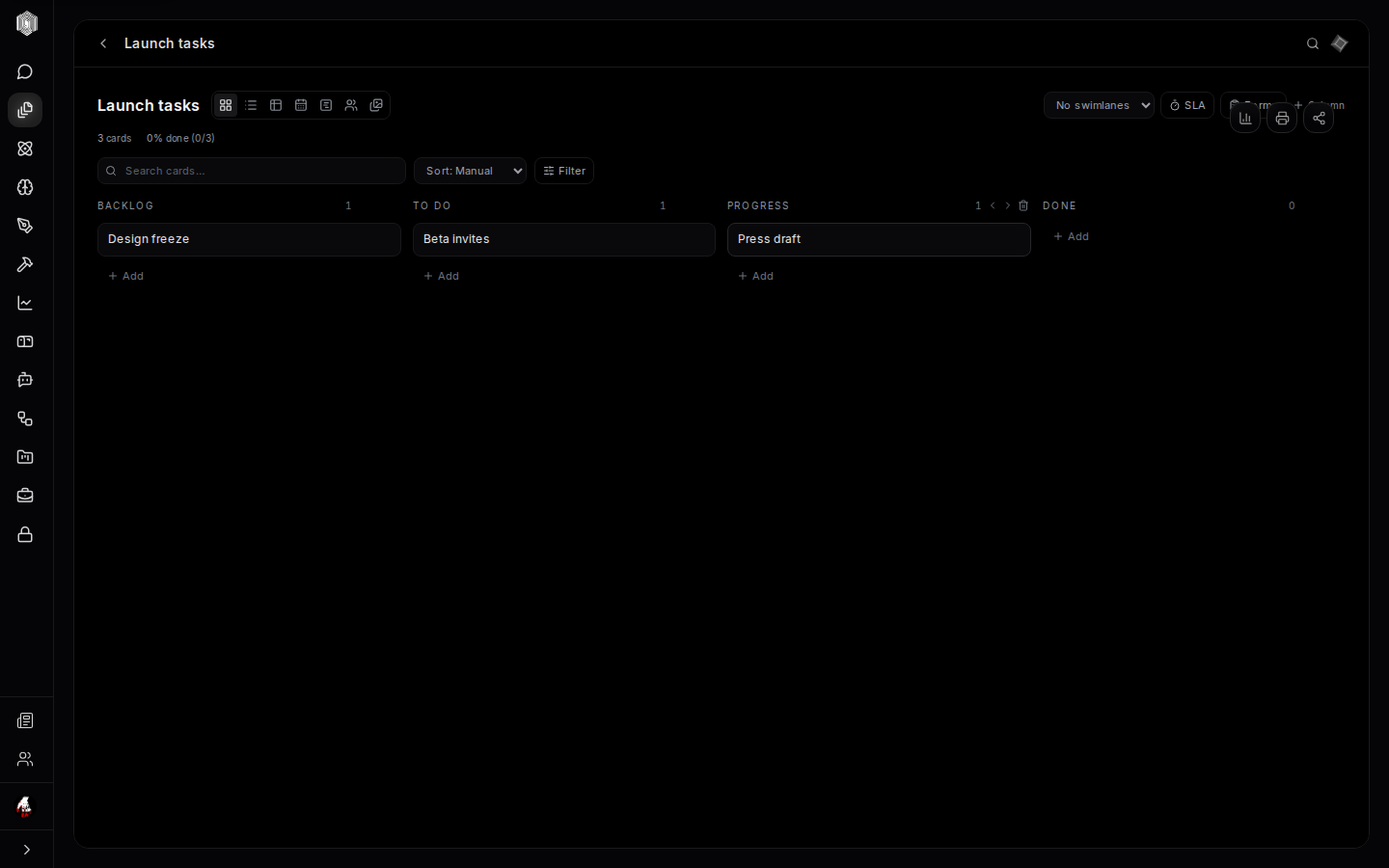Open the Sort: Manual dropdown
This screenshot has width=1389, height=868.
[470, 171]
